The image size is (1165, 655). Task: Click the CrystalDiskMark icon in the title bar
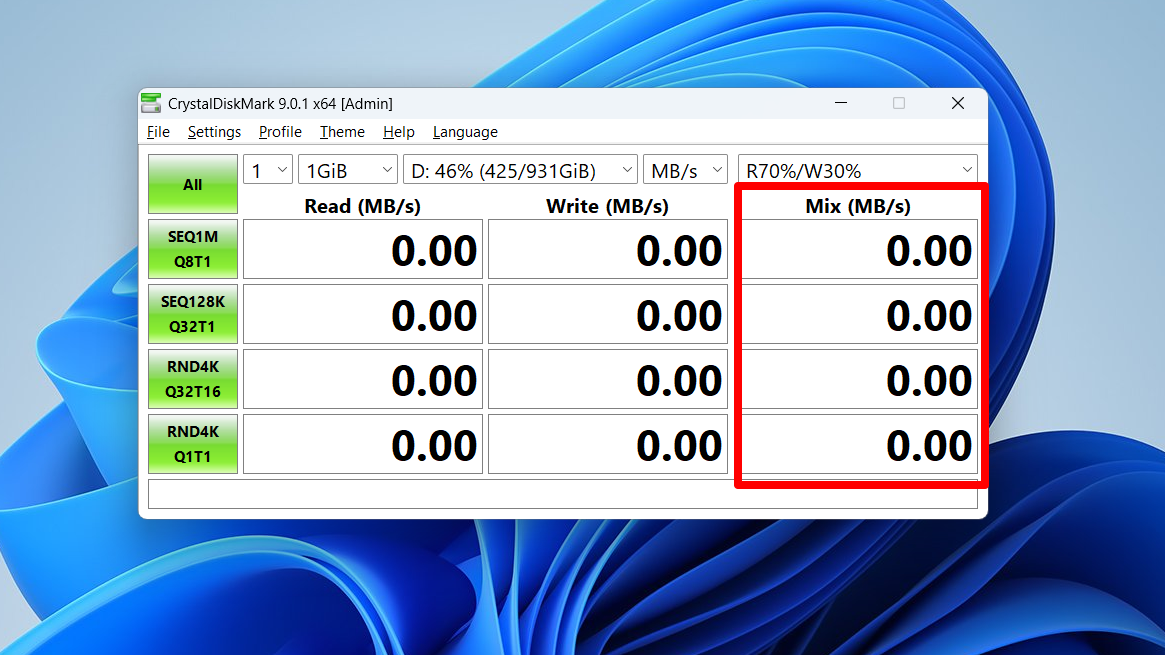coord(151,103)
